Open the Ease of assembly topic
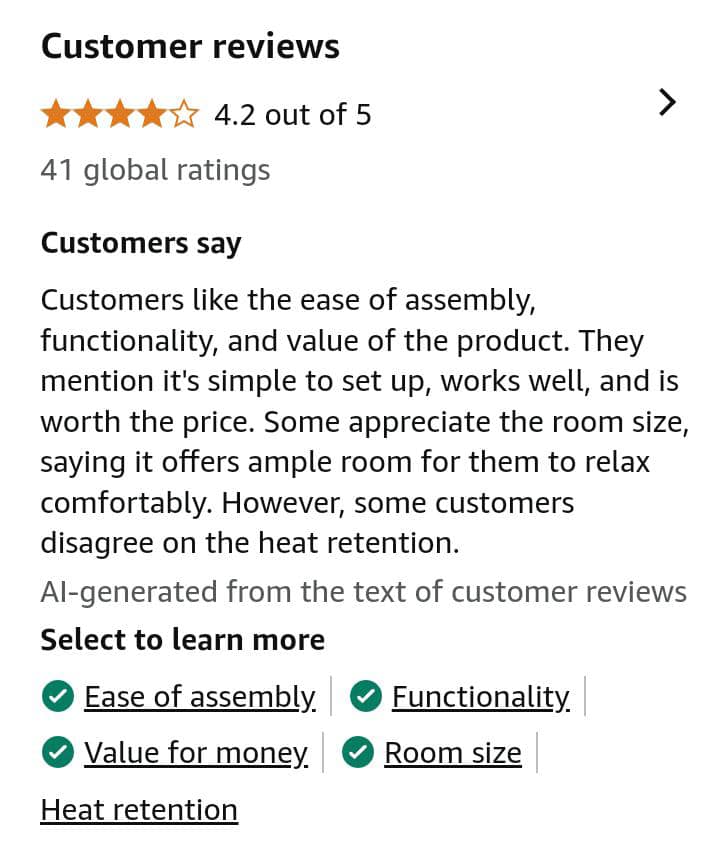720x841 pixels. click(x=199, y=696)
